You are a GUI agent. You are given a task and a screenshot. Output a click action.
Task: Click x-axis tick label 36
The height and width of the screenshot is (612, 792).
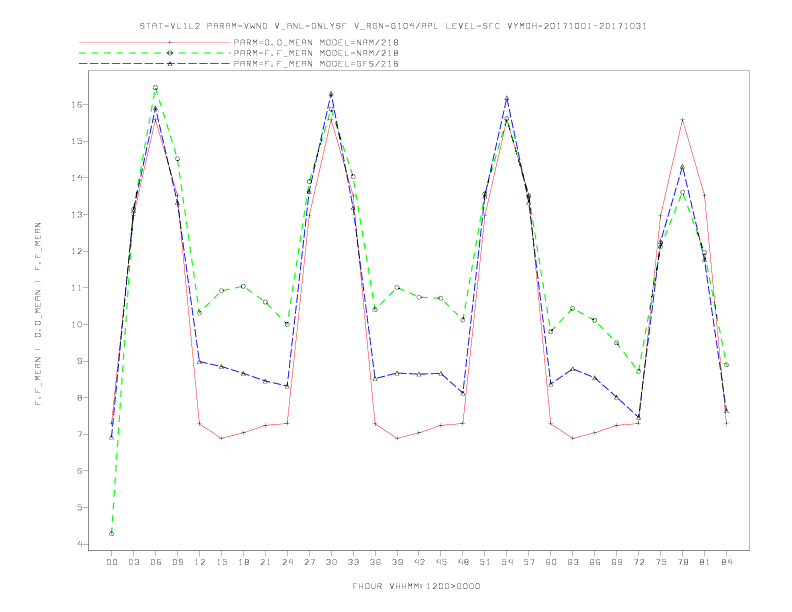(x=375, y=562)
